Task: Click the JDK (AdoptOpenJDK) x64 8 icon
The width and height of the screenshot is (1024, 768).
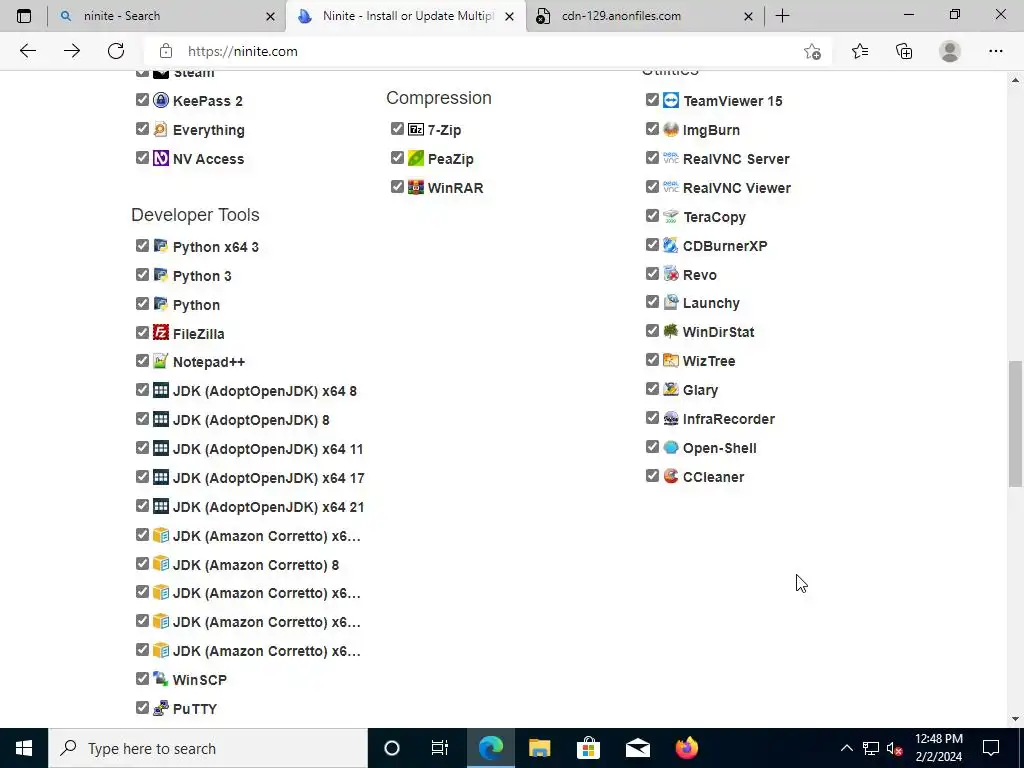Action: [161, 390]
